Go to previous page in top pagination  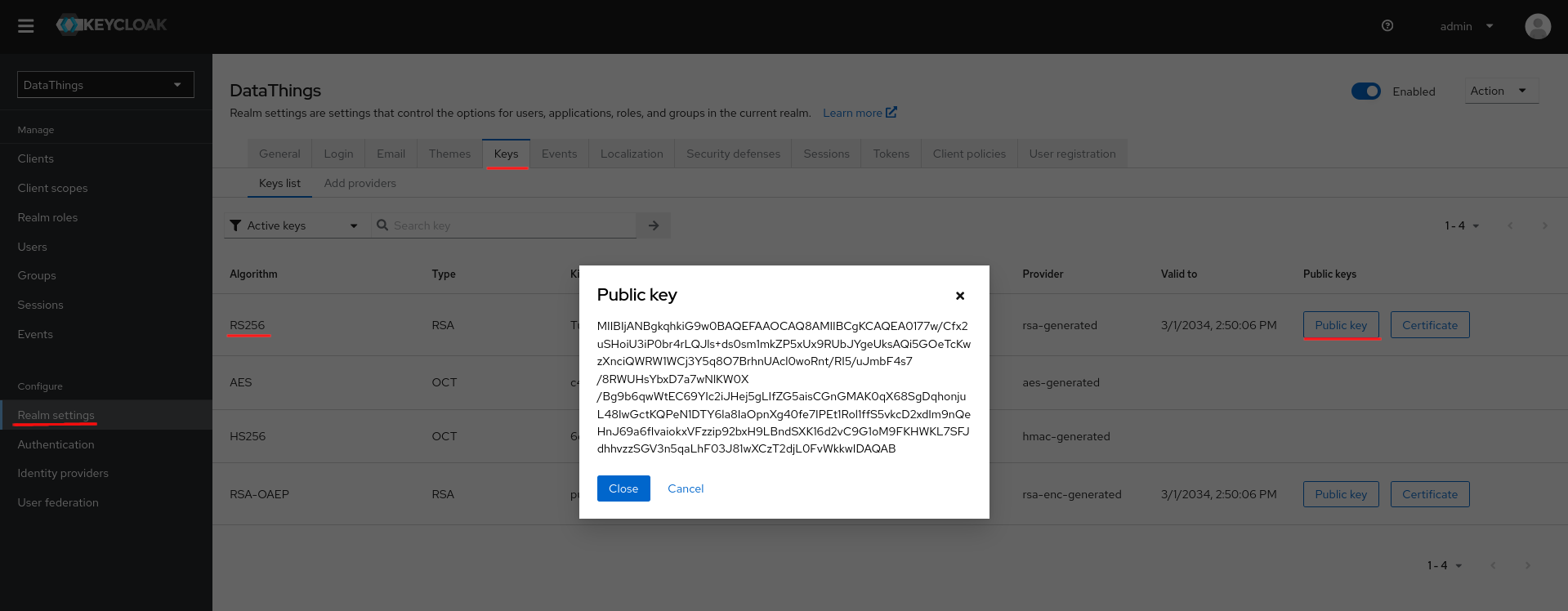point(1510,225)
